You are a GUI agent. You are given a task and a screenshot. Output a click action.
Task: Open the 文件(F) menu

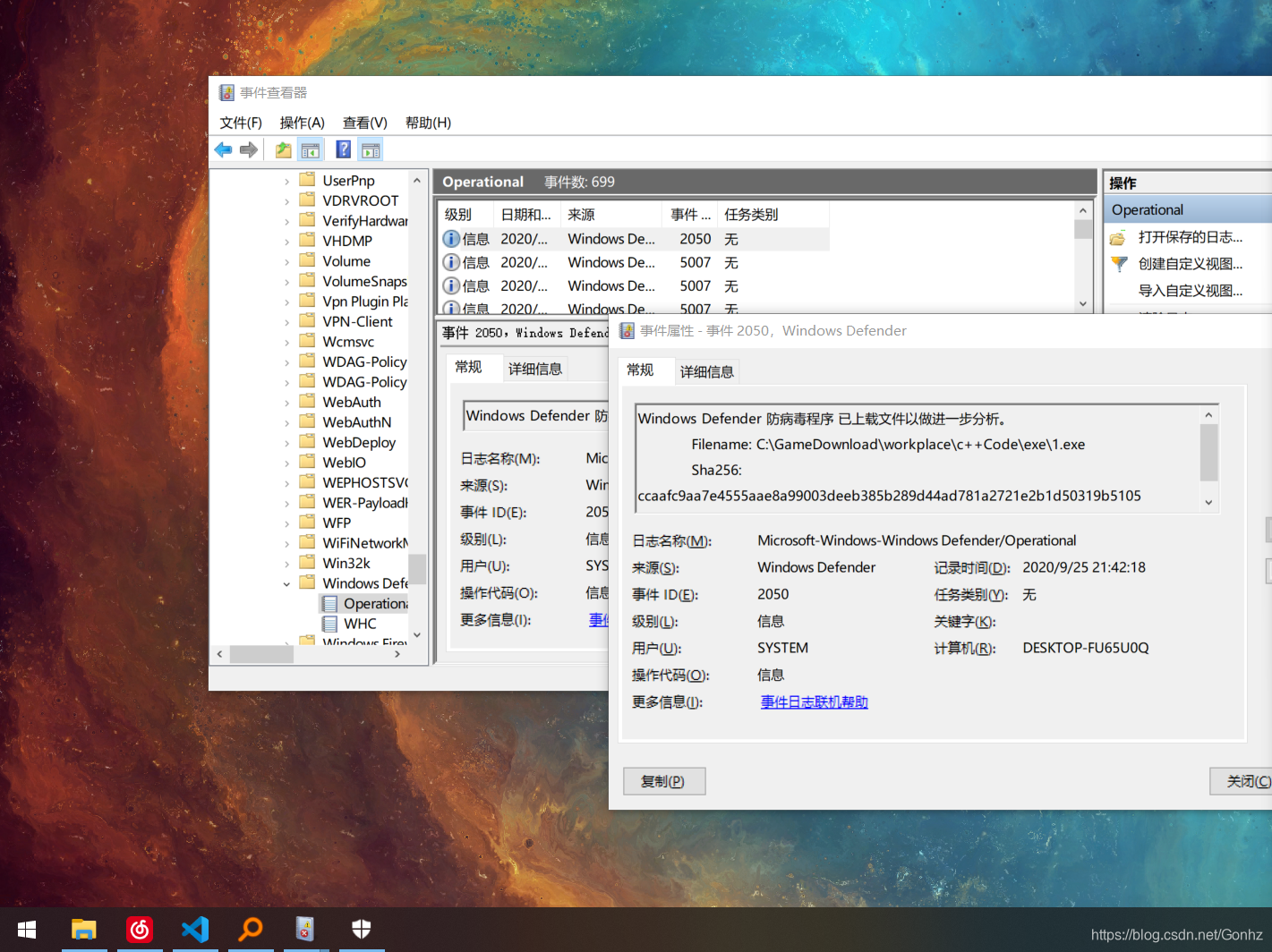pyautogui.click(x=241, y=123)
